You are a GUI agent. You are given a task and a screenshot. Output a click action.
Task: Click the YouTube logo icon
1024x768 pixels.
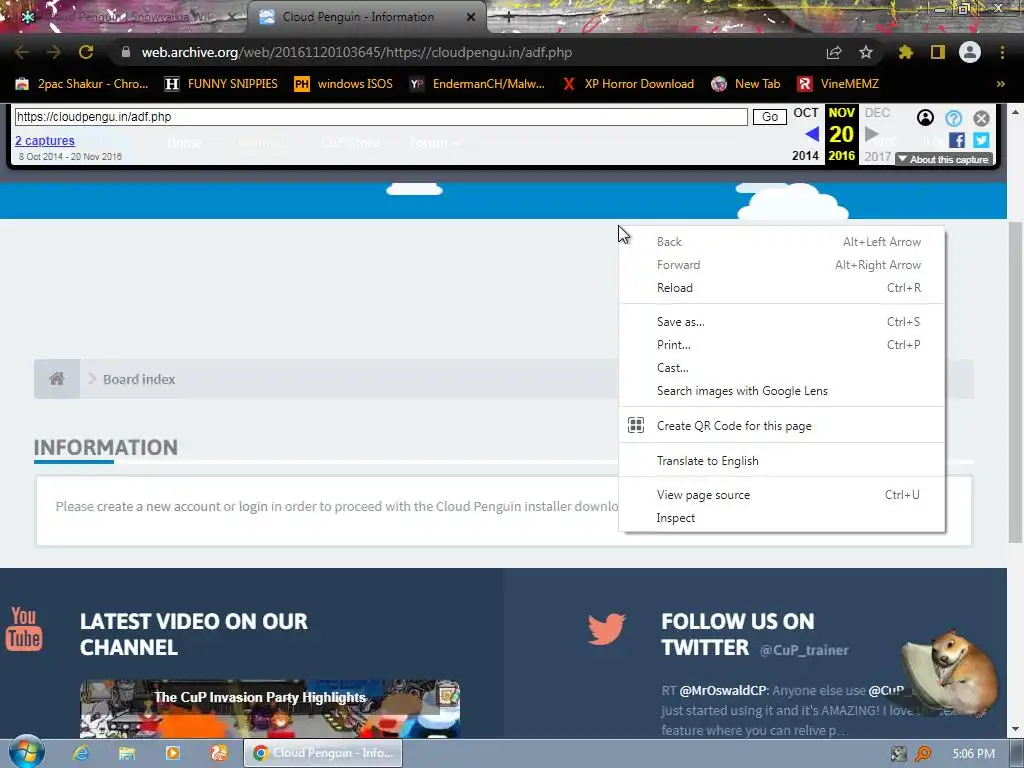(24, 628)
